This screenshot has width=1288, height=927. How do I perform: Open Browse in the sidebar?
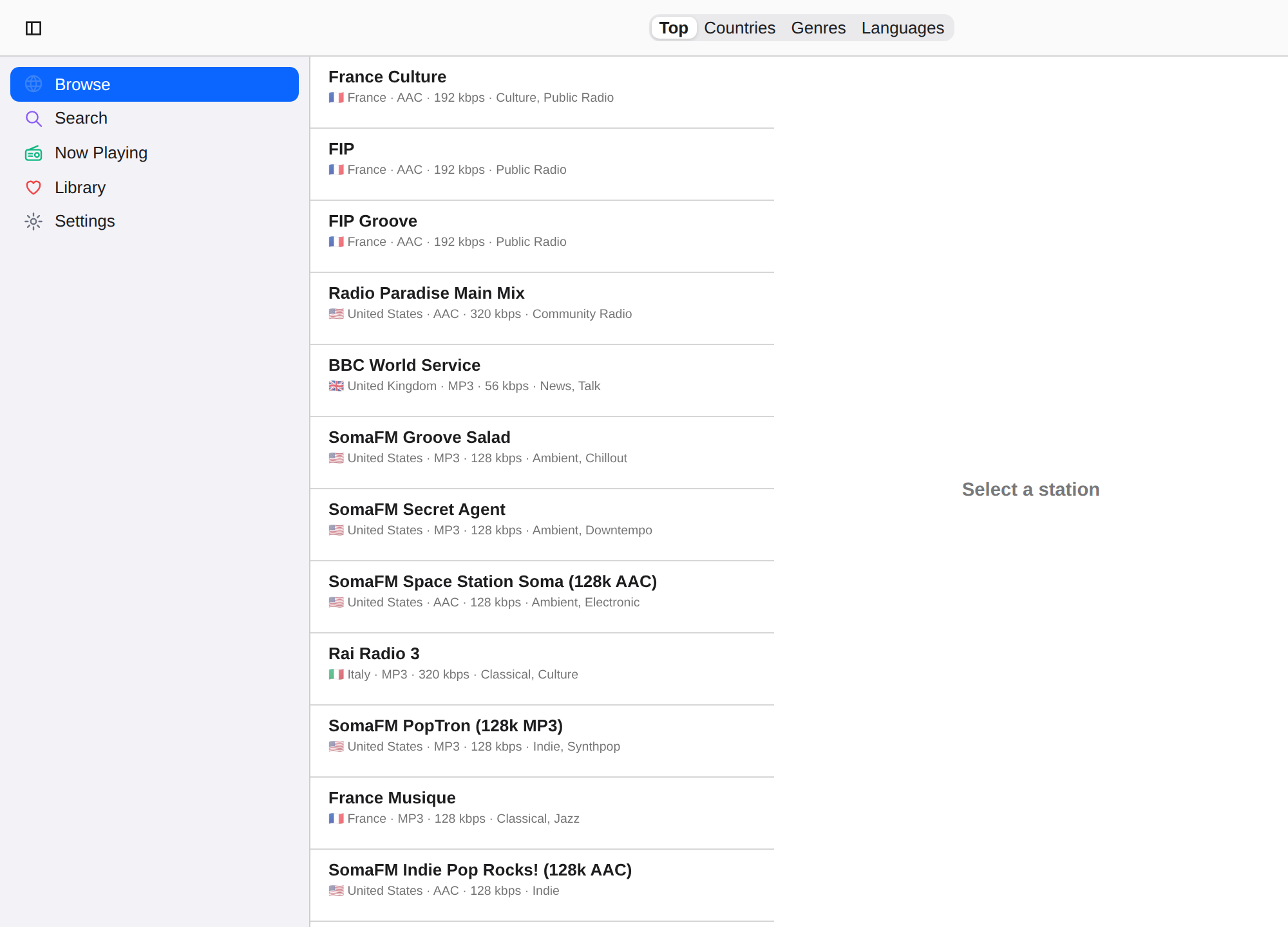(155, 84)
